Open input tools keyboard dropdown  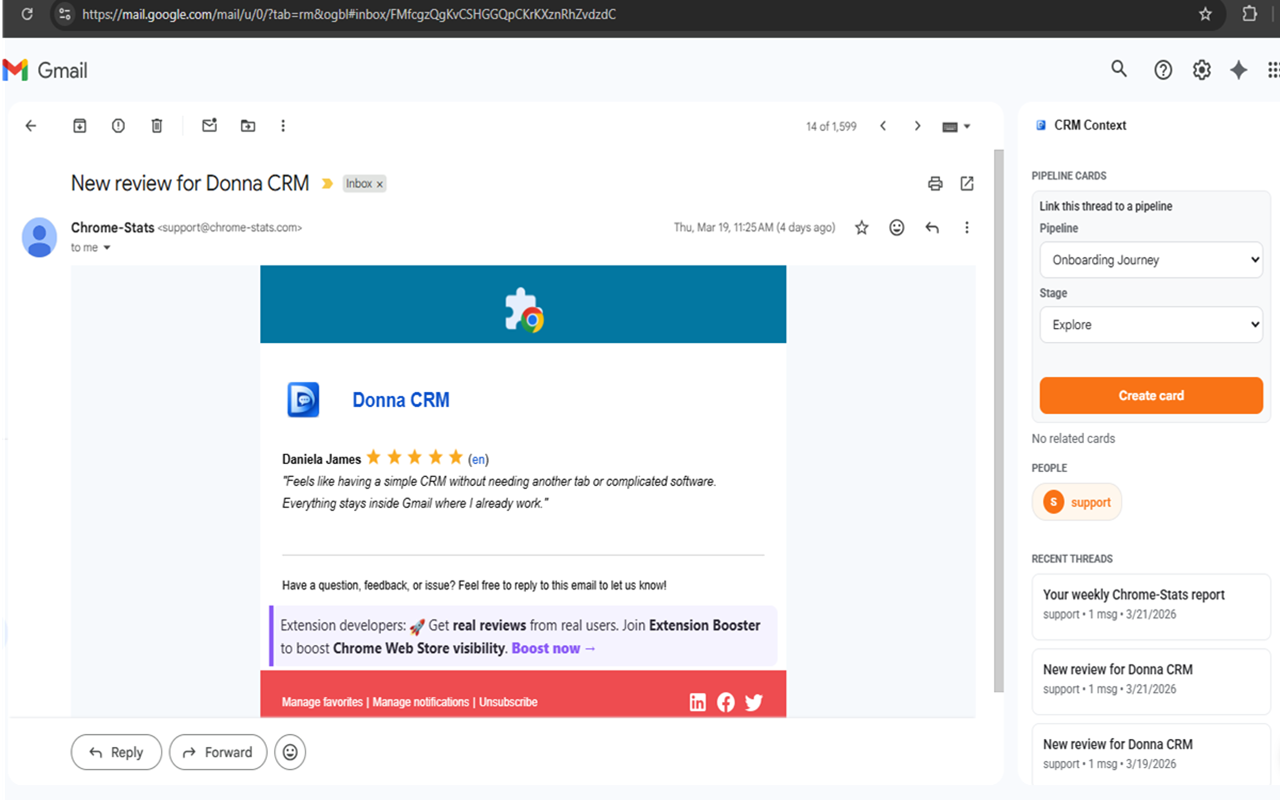(x=956, y=127)
